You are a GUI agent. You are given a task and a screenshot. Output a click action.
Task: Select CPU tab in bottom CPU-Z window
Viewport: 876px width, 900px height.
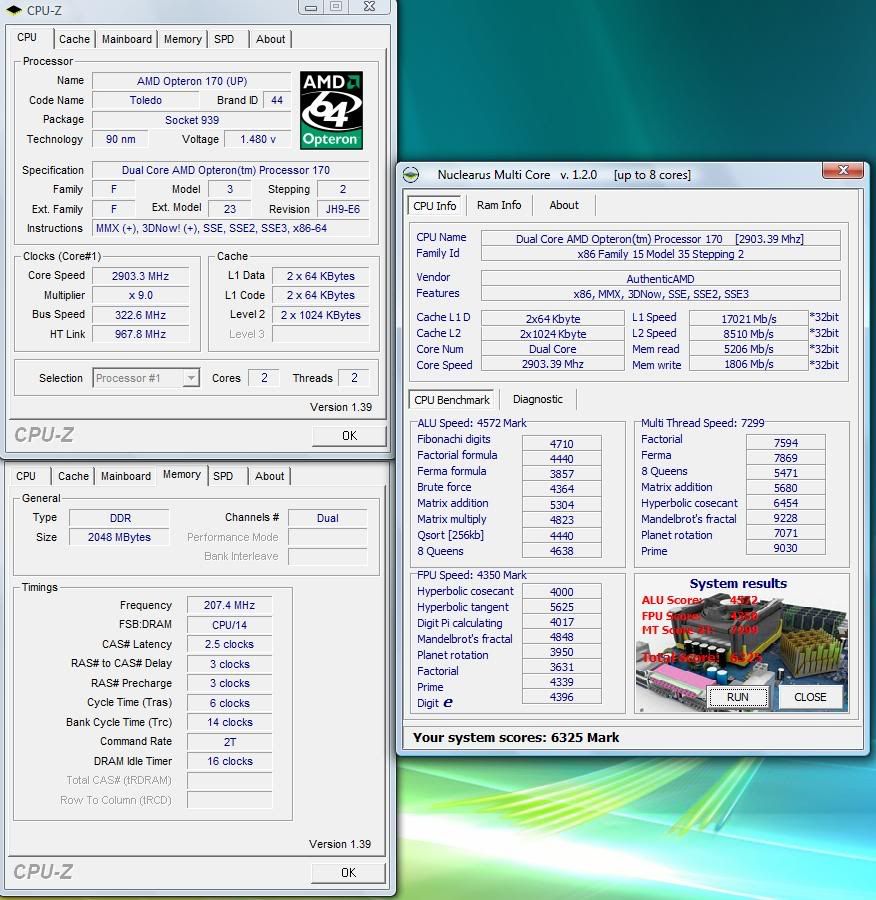[x=26, y=476]
